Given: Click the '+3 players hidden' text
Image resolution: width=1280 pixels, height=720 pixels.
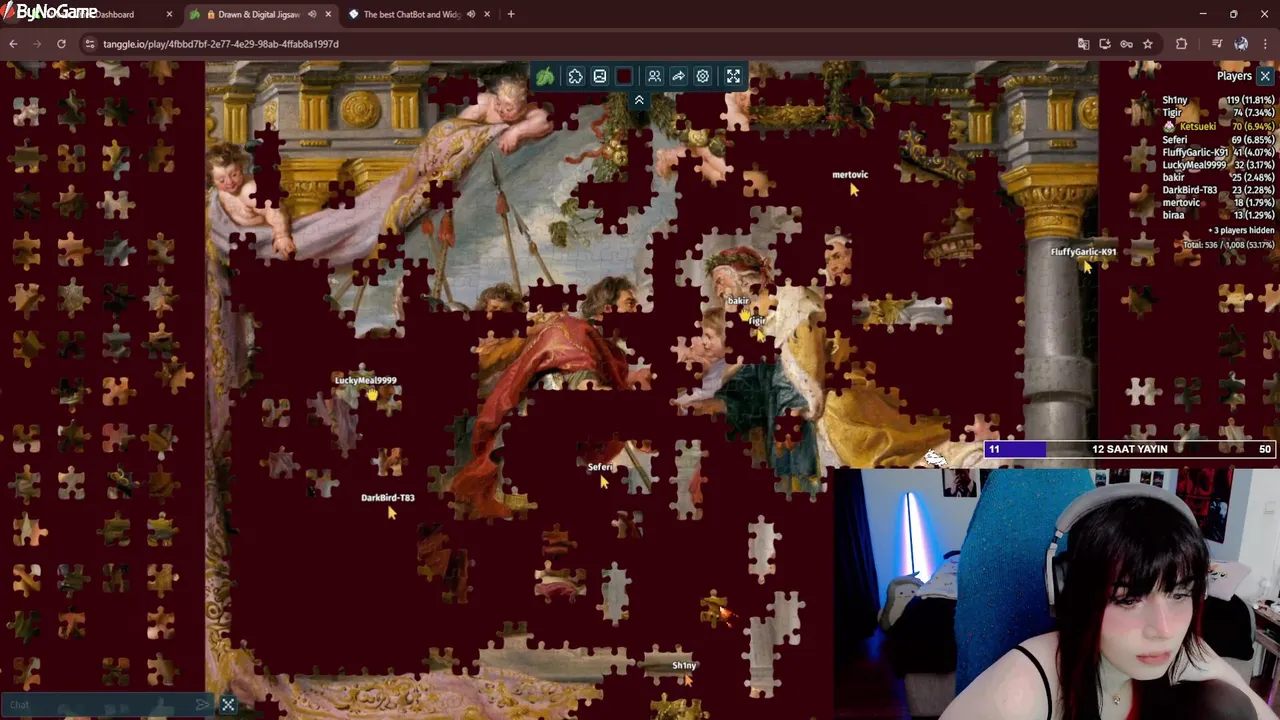Looking at the screenshot, I should [x=1241, y=230].
